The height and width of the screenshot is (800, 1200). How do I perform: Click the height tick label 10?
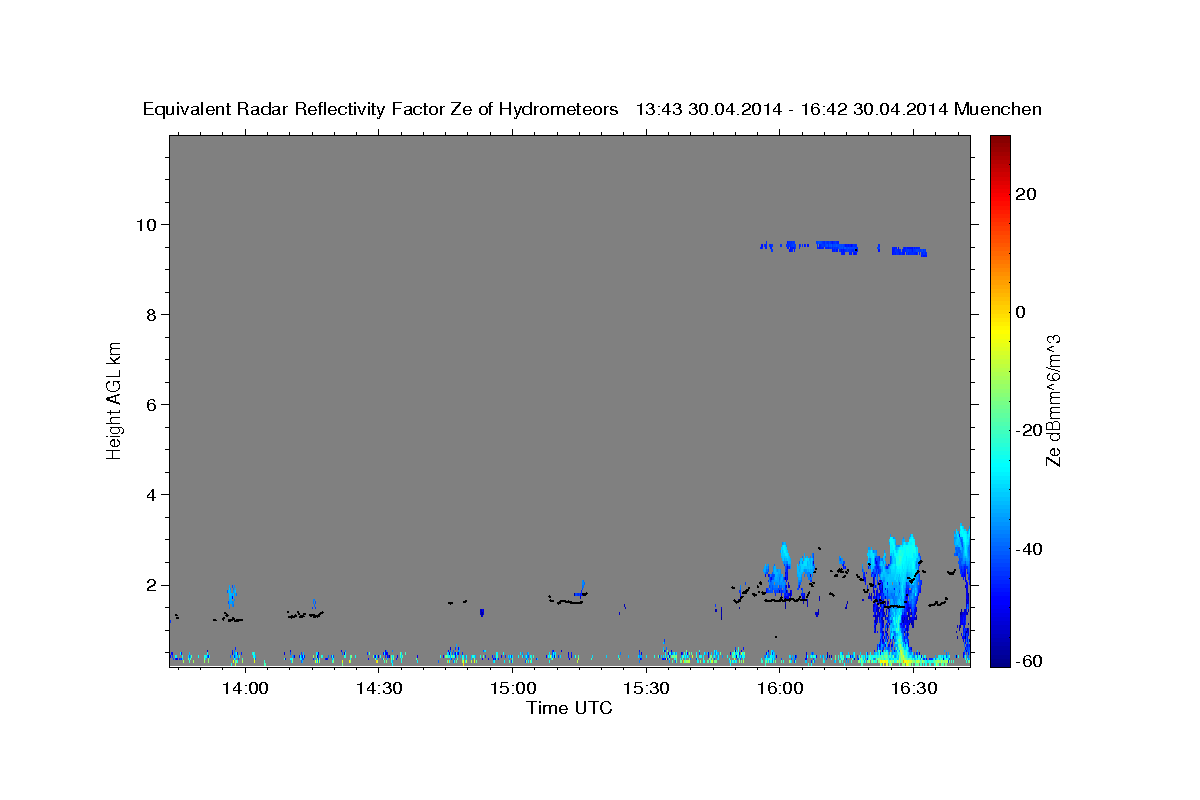click(x=148, y=224)
